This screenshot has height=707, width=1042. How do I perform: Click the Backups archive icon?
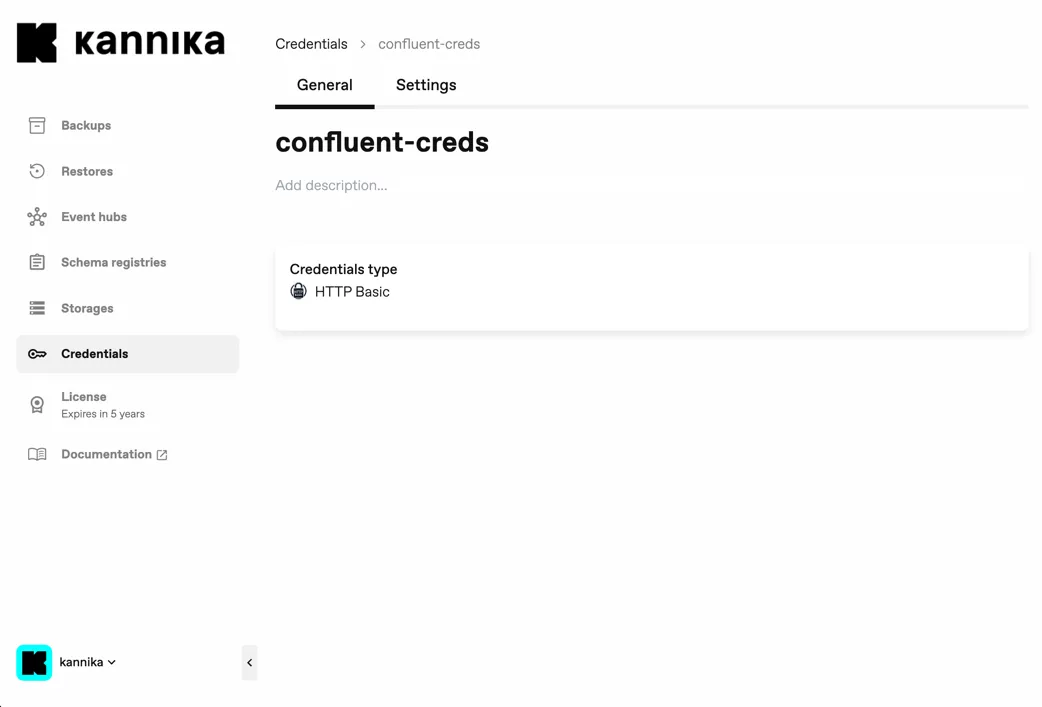pyautogui.click(x=37, y=125)
